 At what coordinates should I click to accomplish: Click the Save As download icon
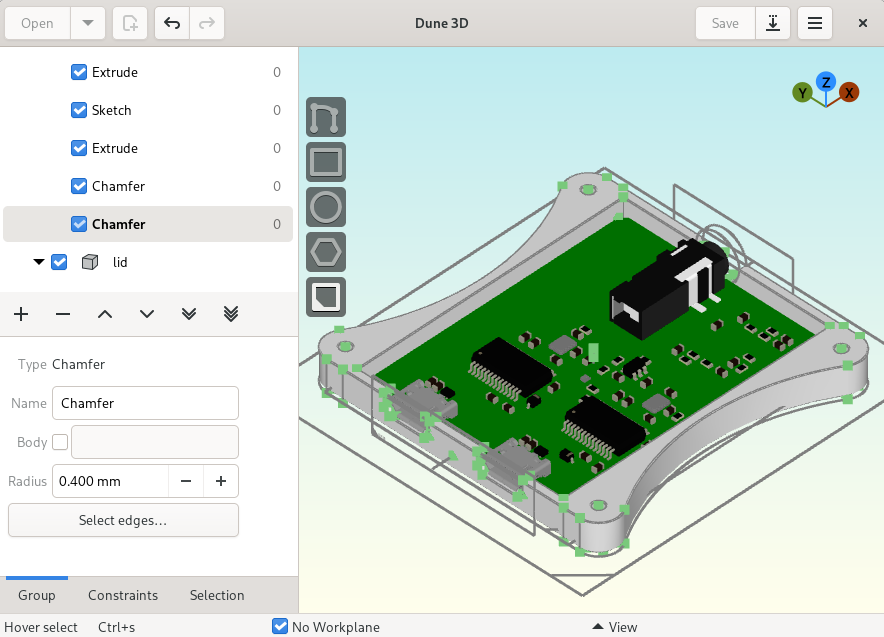click(x=773, y=23)
